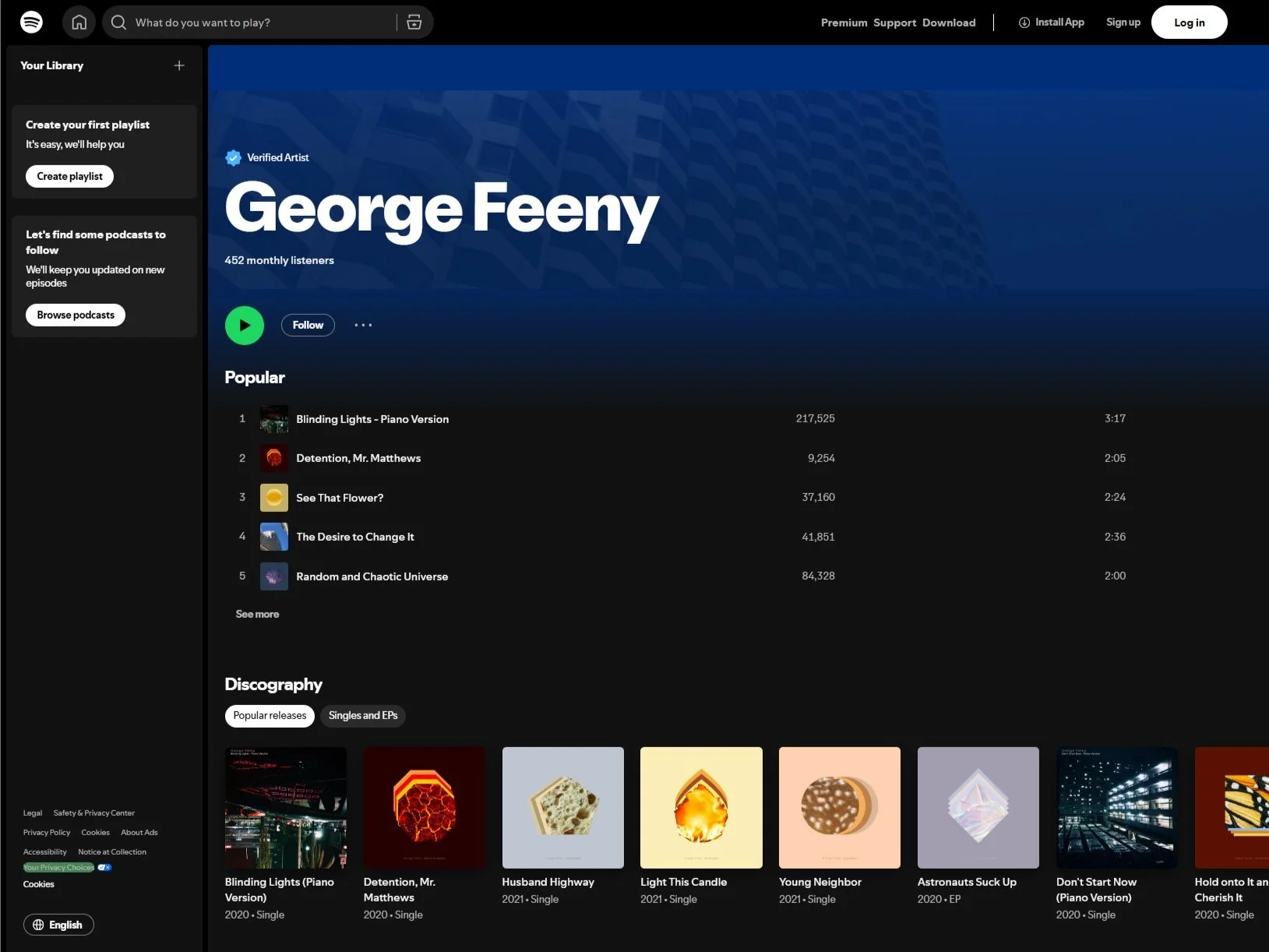The height and width of the screenshot is (952, 1269).
Task: Click The Desire to Change It track cover
Action: (x=274, y=537)
